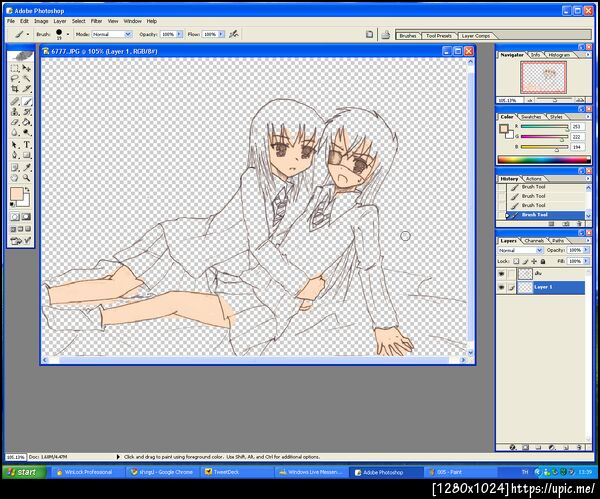The width and height of the screenshot is (600, 499).
Task: Open Layers panel flyout menu
Action: coord(588,241)
